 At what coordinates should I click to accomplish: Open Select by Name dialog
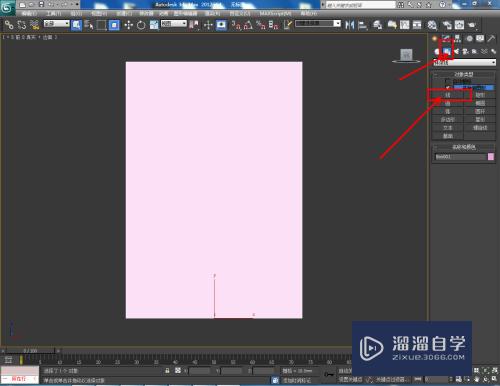[89, 25]
